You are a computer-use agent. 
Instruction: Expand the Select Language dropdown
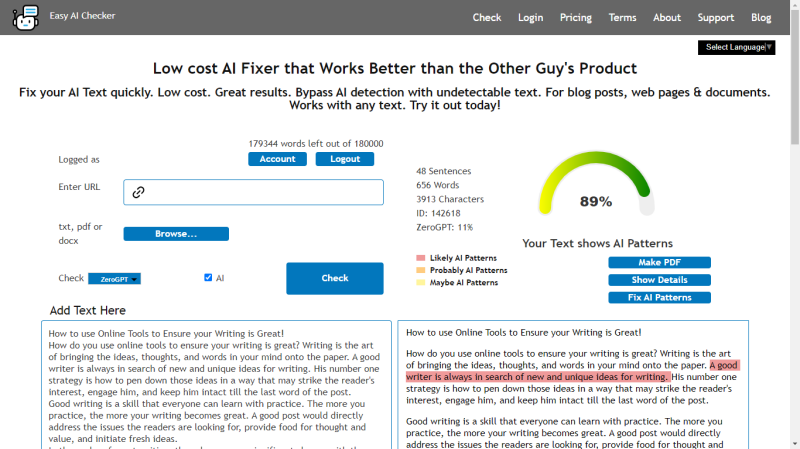[x=736, y=47]
